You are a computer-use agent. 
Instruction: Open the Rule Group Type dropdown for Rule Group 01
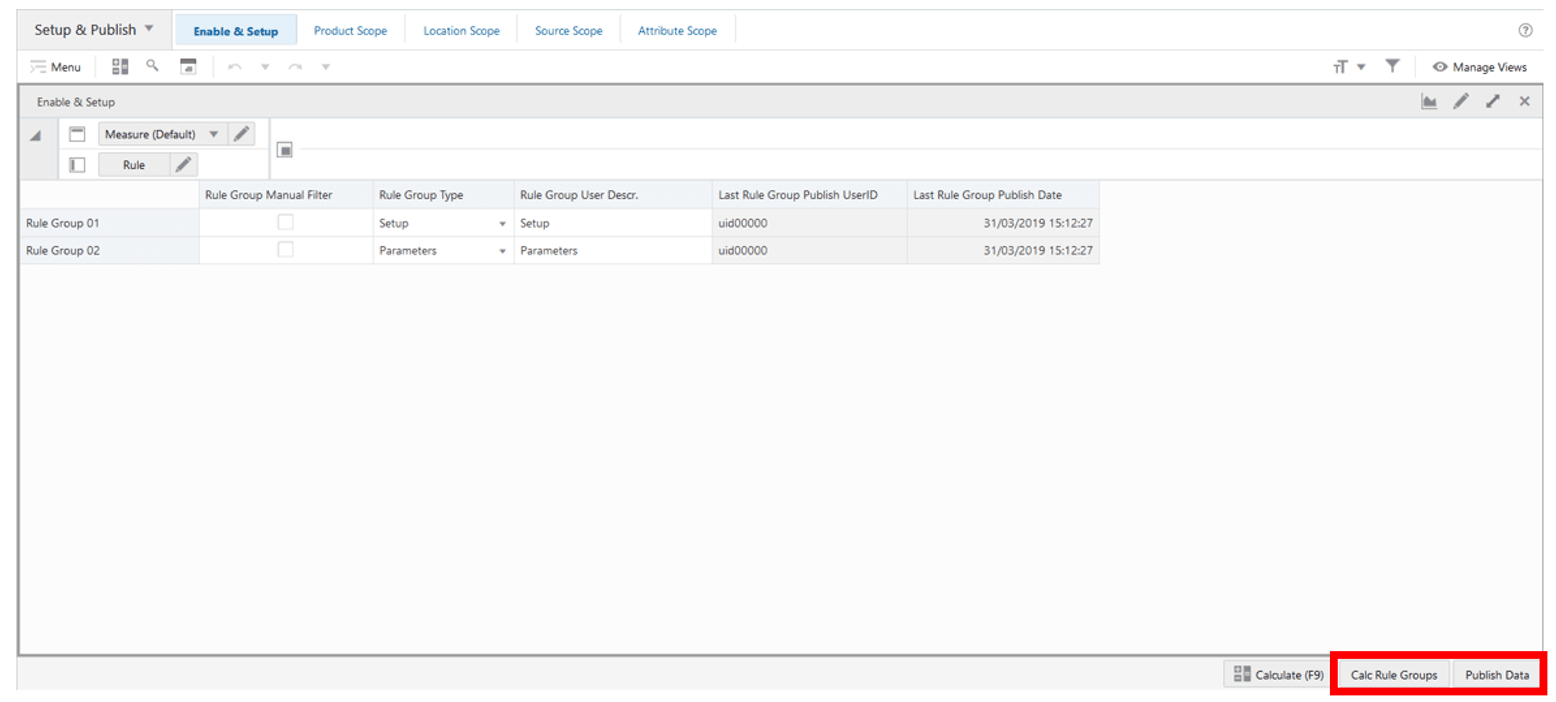(x=501, y=222)
